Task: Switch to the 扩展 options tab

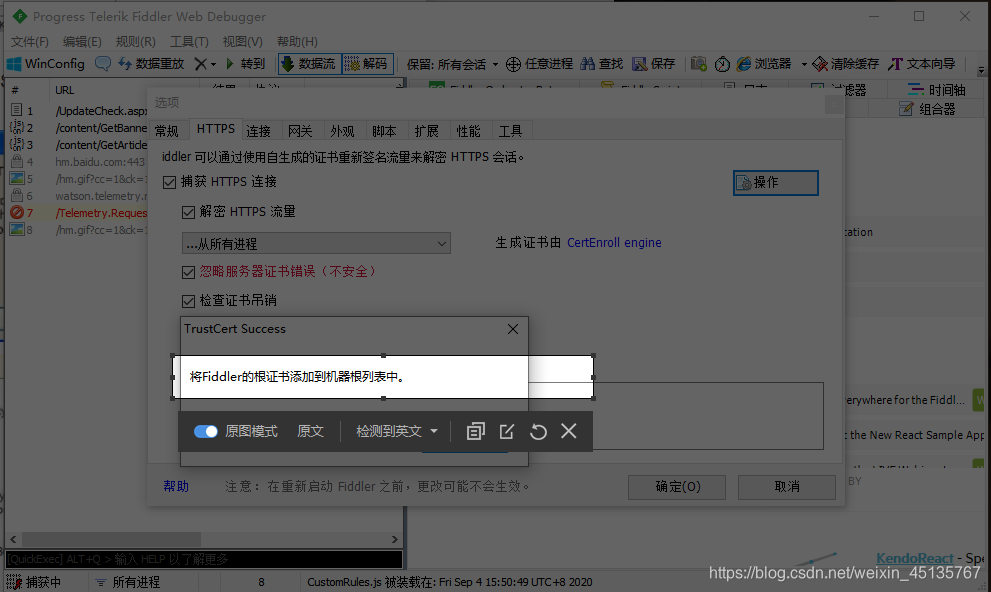Action: tap(427, 131)
